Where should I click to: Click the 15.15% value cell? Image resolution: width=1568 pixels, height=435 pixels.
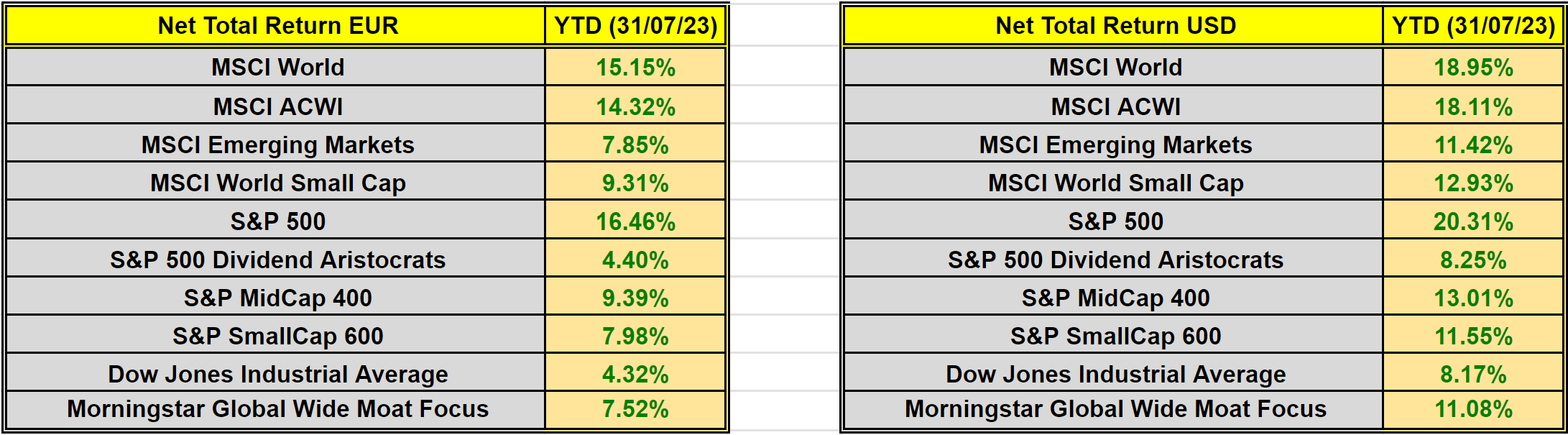coord(636,68)
